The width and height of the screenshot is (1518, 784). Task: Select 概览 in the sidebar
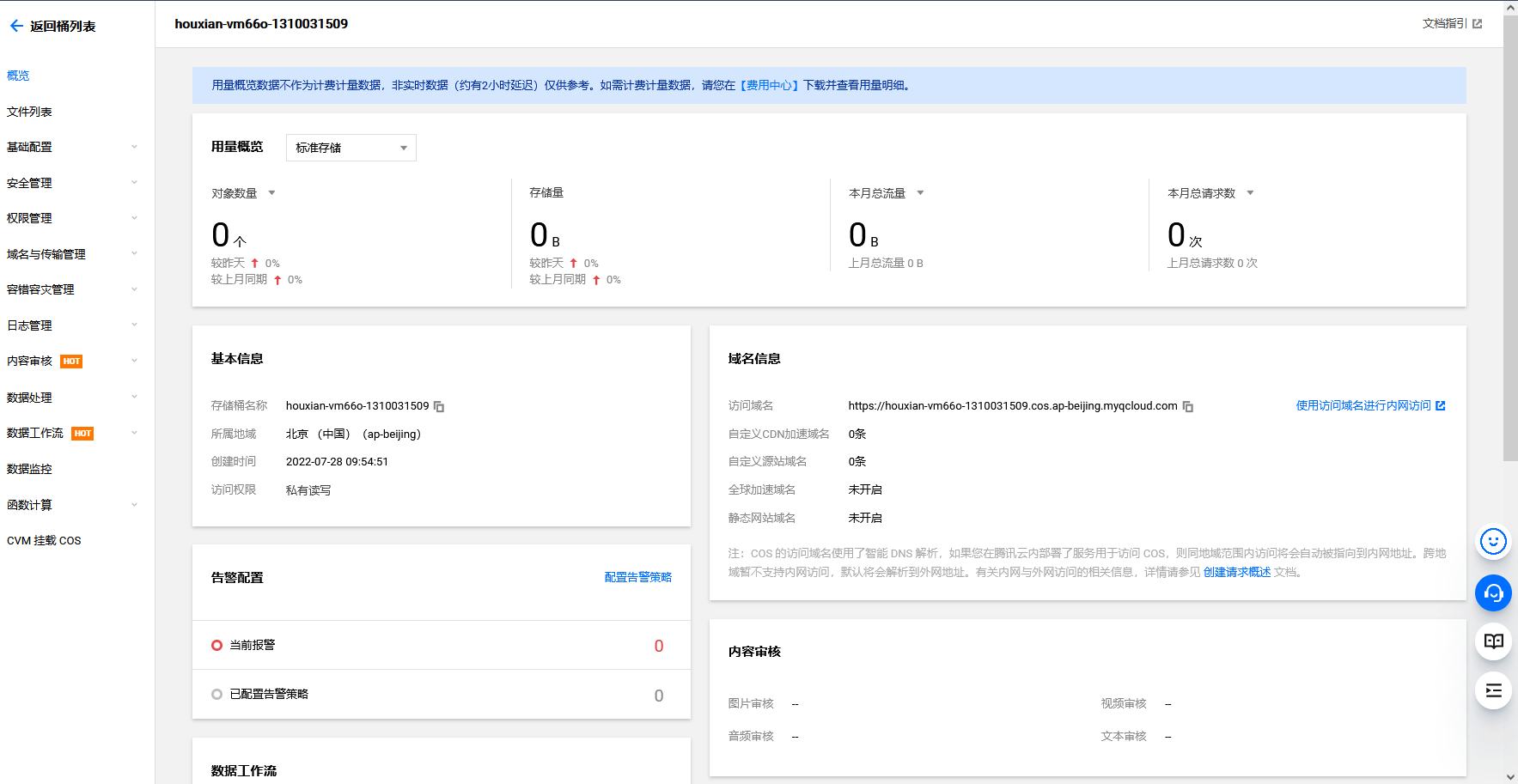(x=18, y=76)
